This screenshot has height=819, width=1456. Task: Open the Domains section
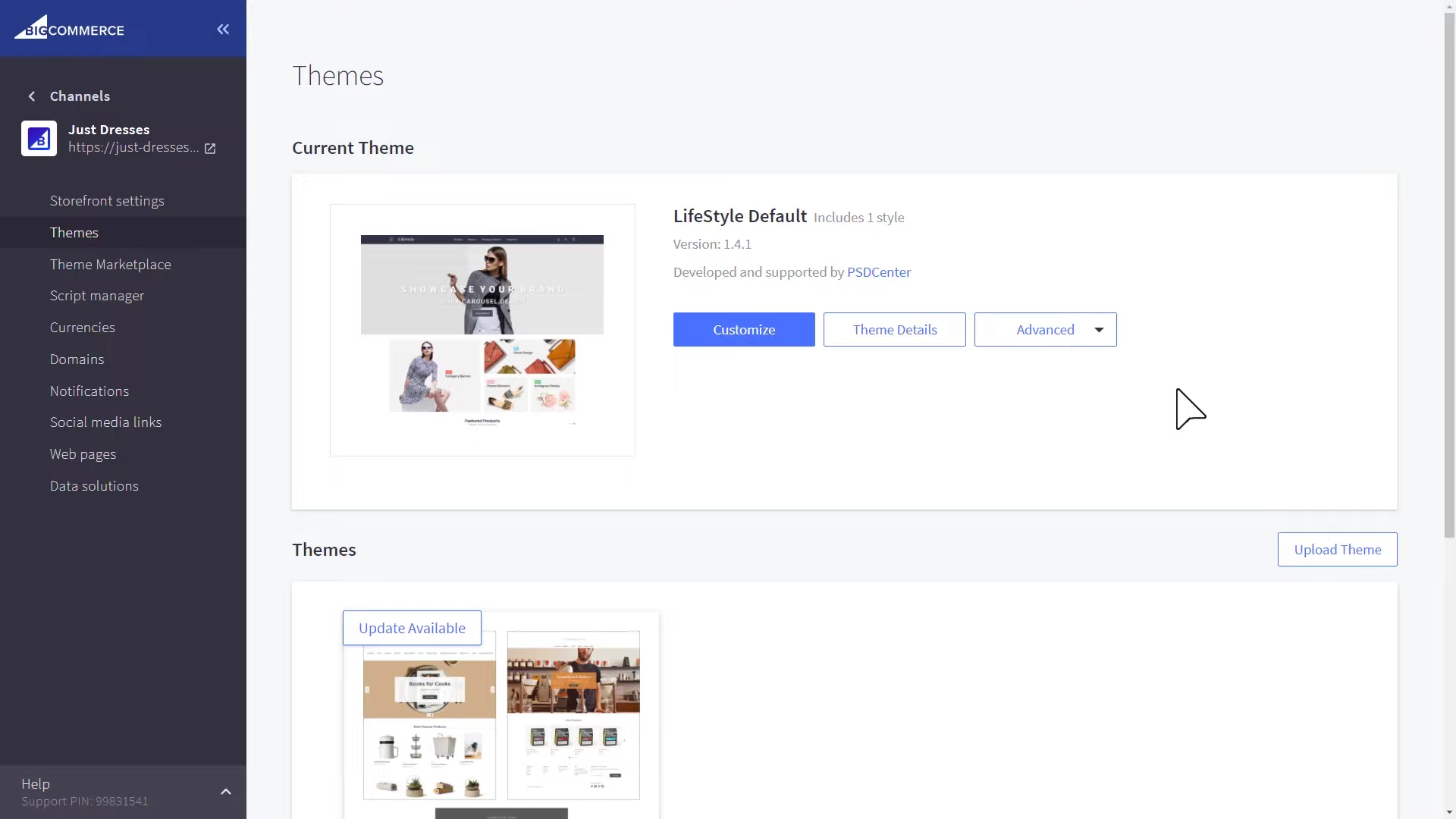(77, 359)
